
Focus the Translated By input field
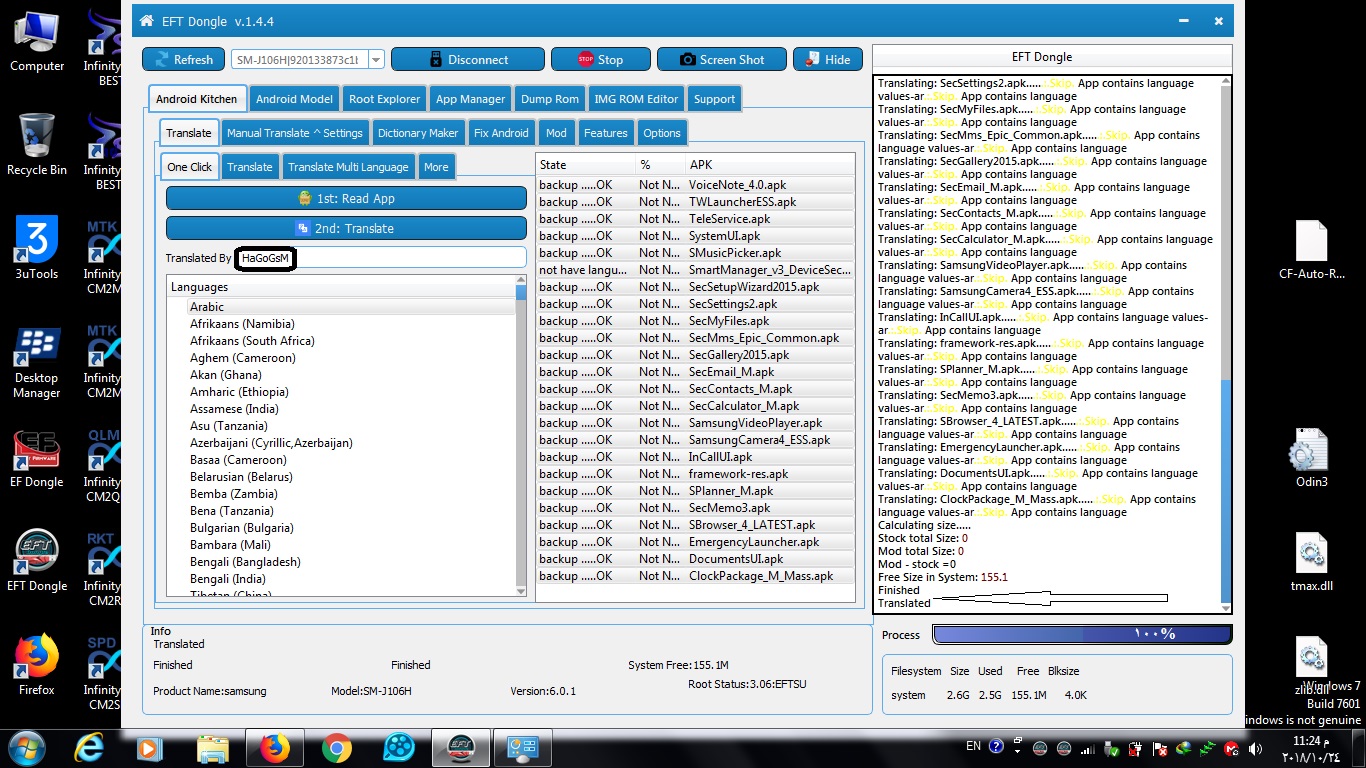tap(380, 258)
